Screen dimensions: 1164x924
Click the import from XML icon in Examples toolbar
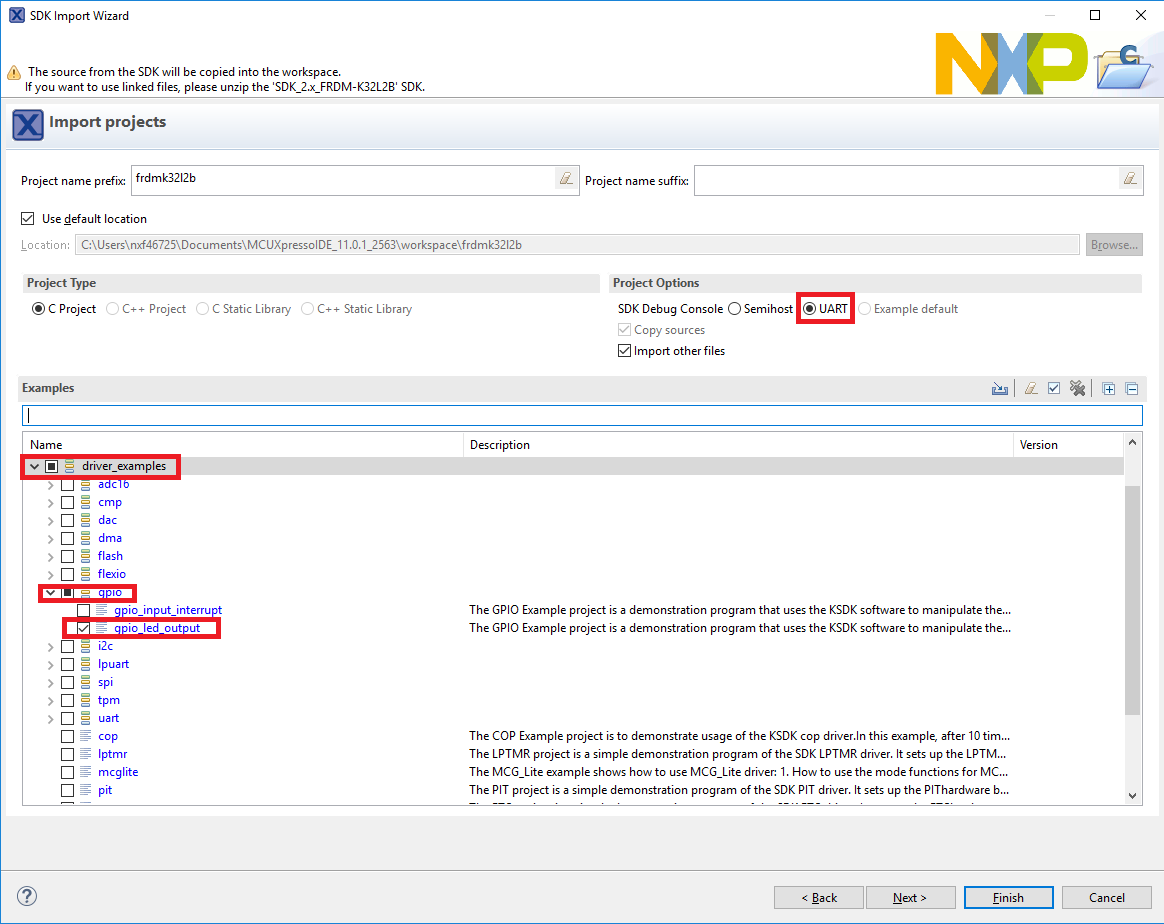tap(999, 389)
